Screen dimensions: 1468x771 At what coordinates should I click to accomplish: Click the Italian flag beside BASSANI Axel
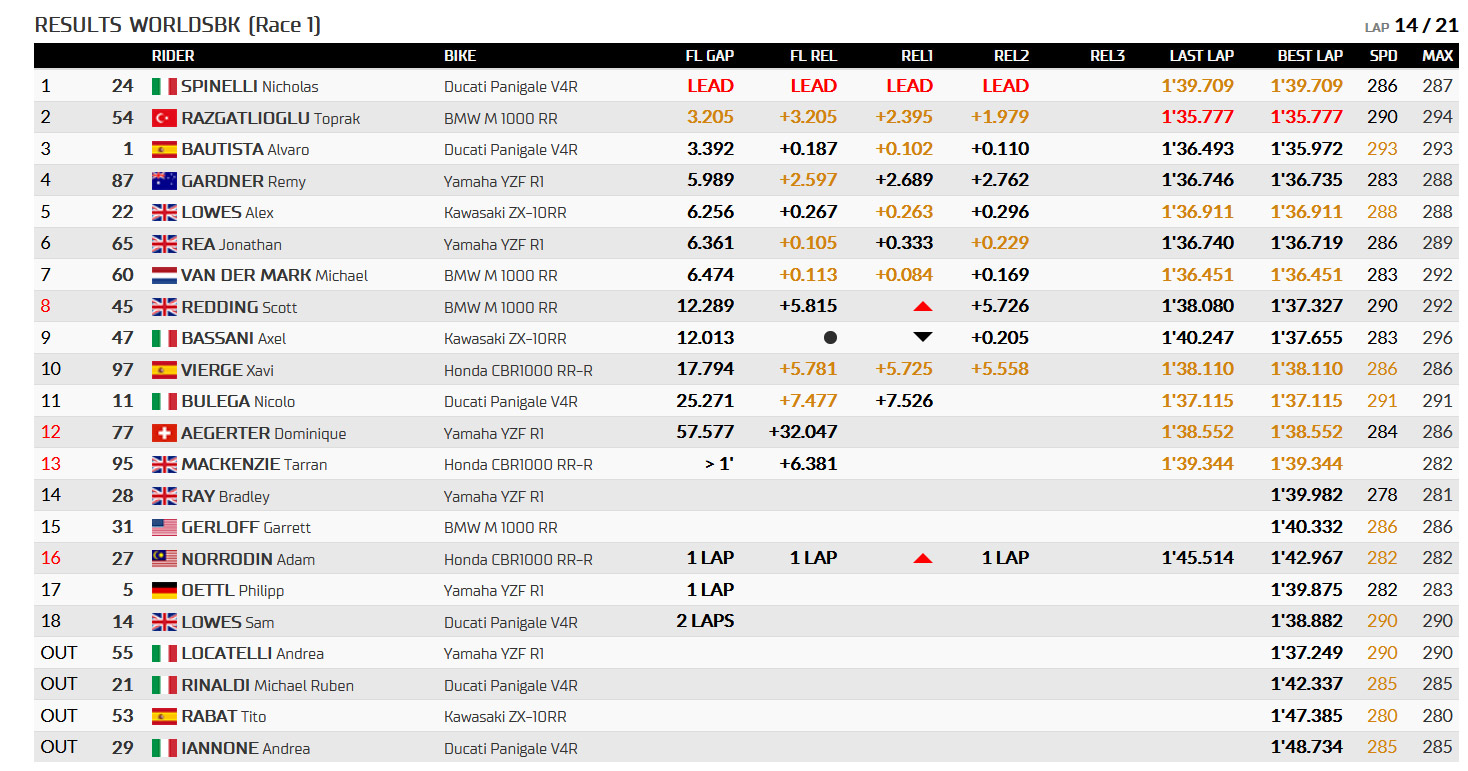point(164,338)
